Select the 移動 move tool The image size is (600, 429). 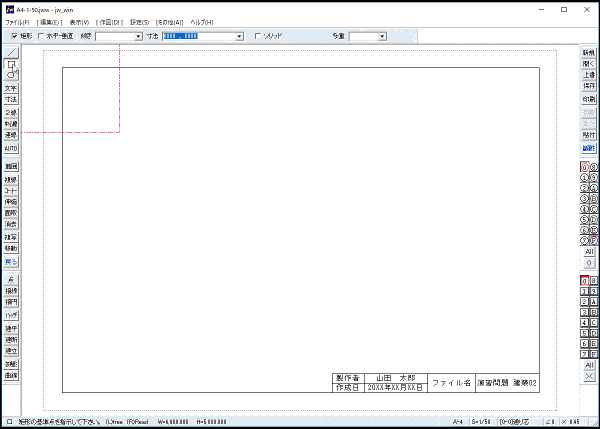(11, 248)
